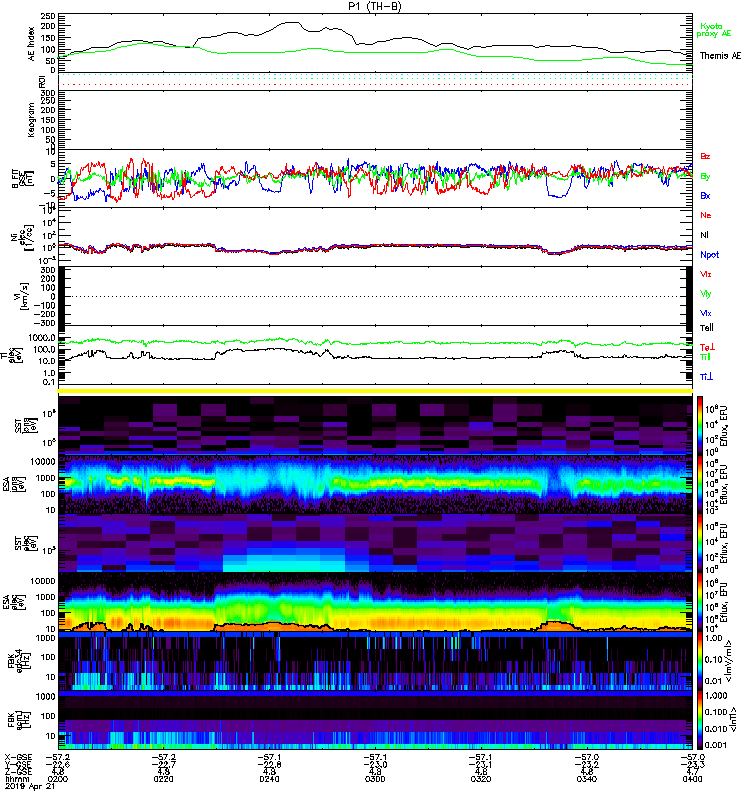750x800 pixels.
Task: Click the "0340" time tick label
Action: coord(587,779)
